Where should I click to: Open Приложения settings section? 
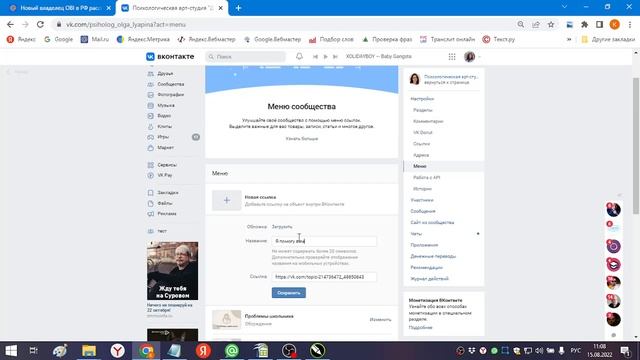(424, 245)
